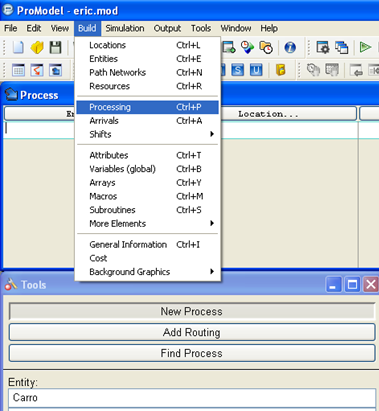Minimize the Tools window

pyautogui.click(x=333, y=285)
